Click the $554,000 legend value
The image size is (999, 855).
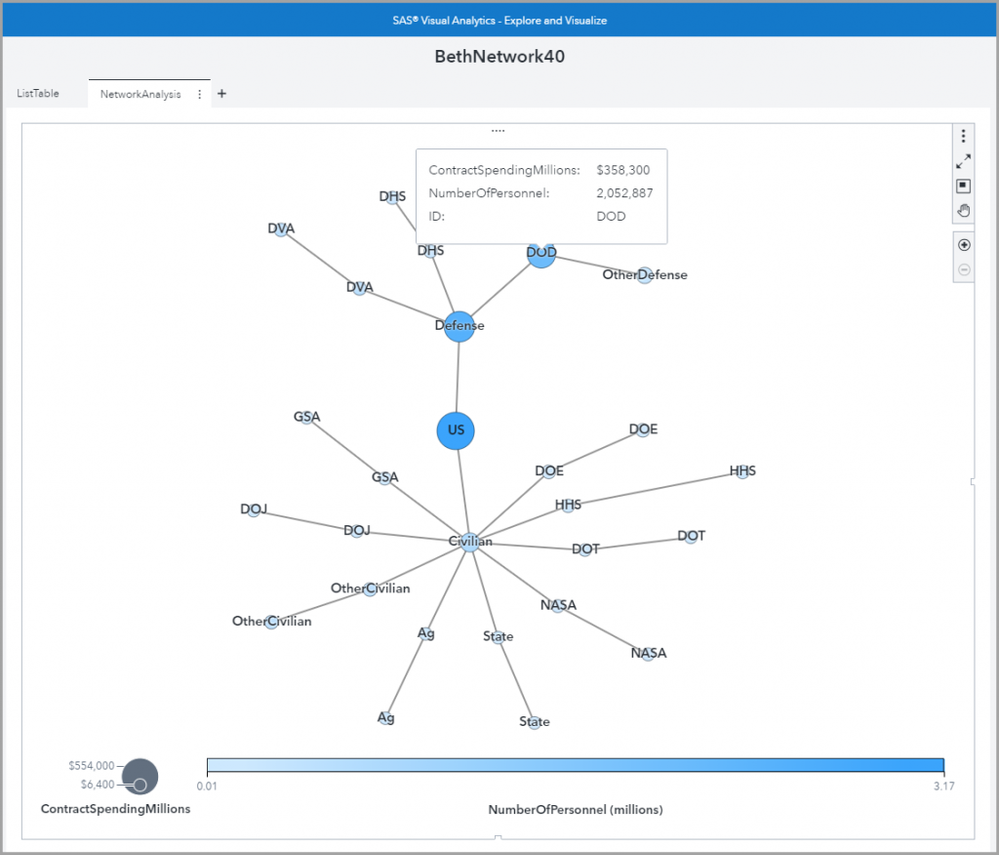point(91,765)
